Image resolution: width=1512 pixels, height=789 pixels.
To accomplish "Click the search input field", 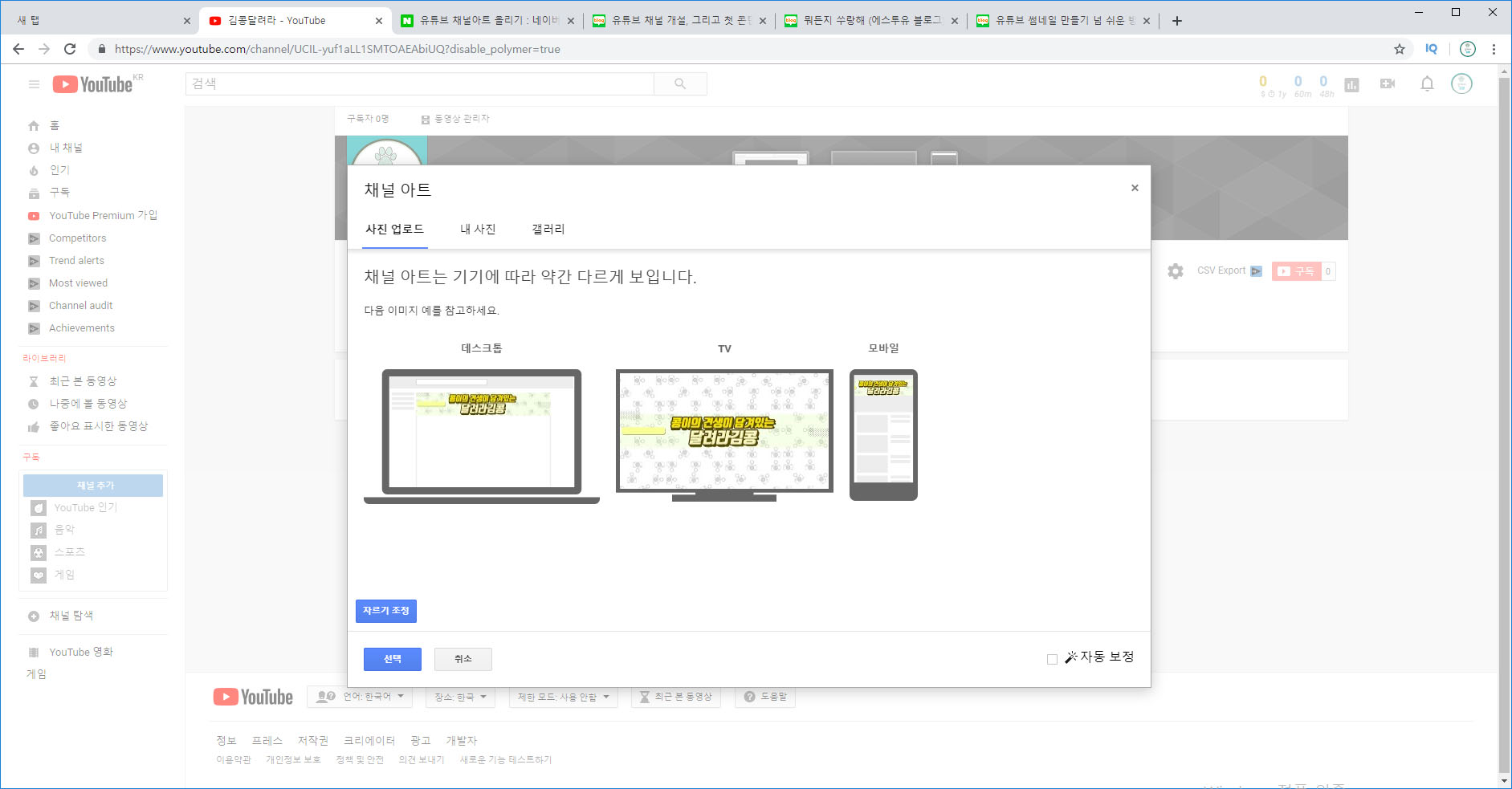I will click(x=420, y=83).
